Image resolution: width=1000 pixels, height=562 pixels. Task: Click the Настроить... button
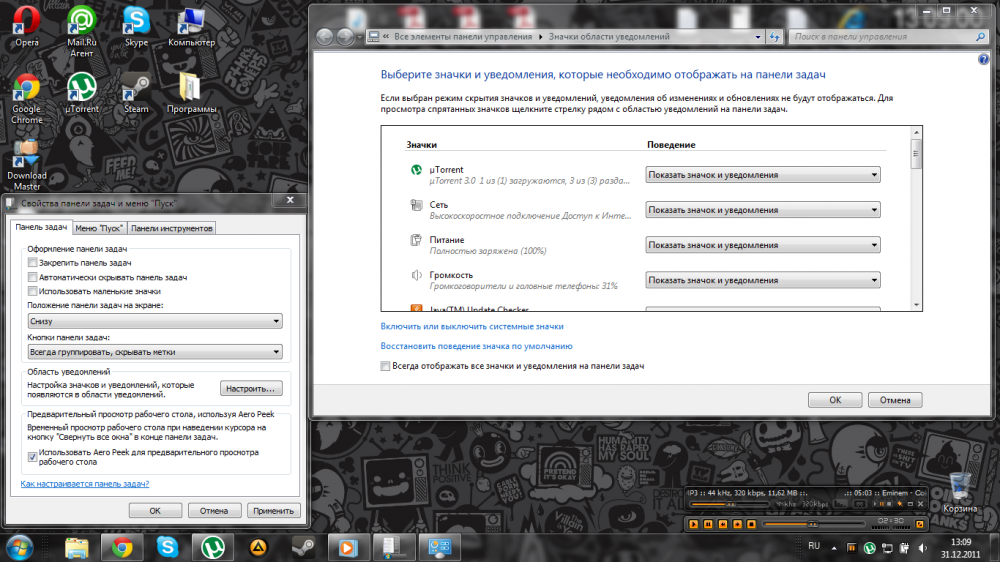(x=251, y=388)
